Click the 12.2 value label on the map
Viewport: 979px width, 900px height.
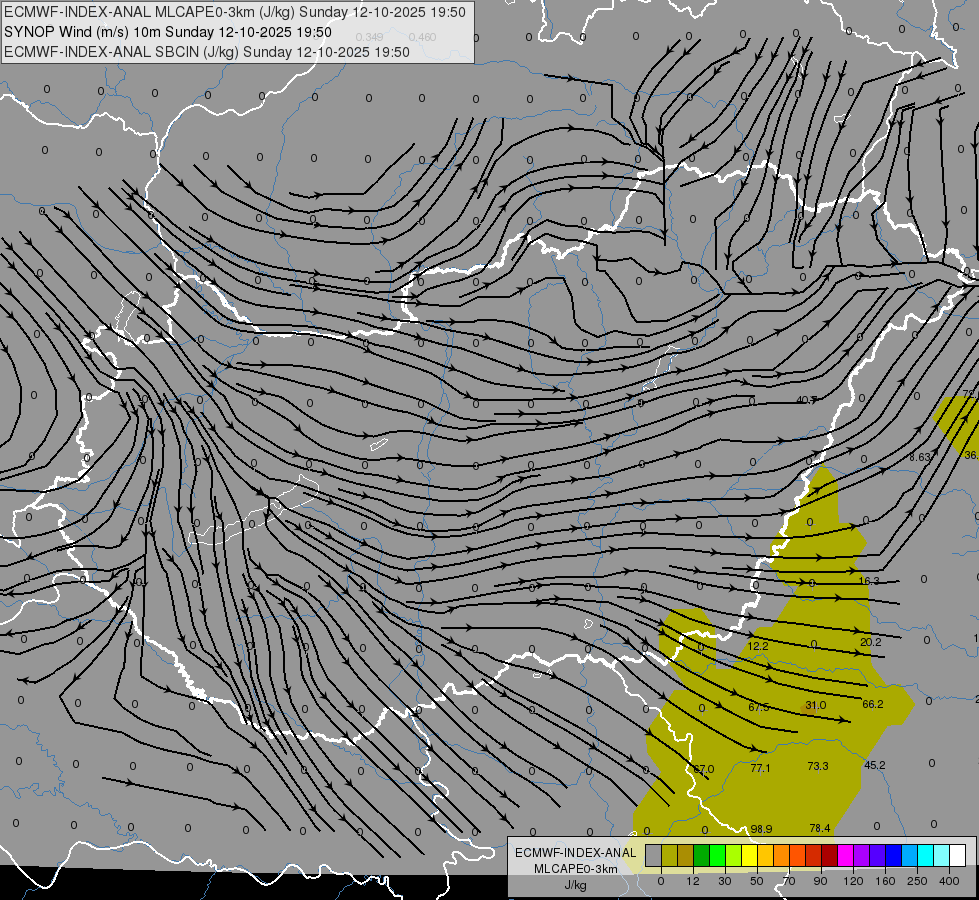[758, 646]
